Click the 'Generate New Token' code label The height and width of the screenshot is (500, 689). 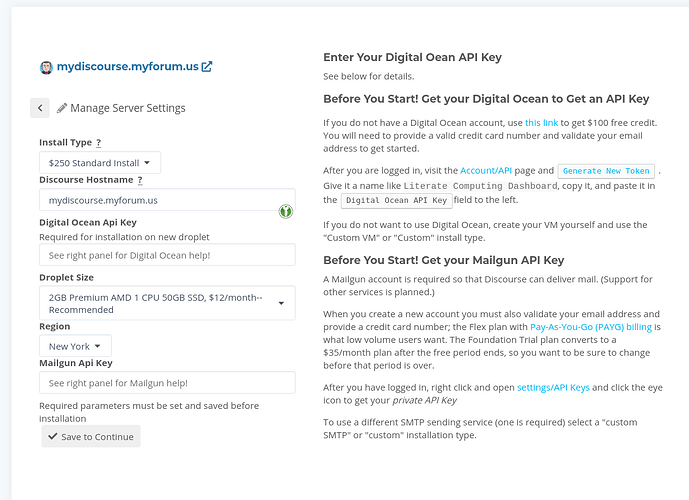[x=606, y=171]
